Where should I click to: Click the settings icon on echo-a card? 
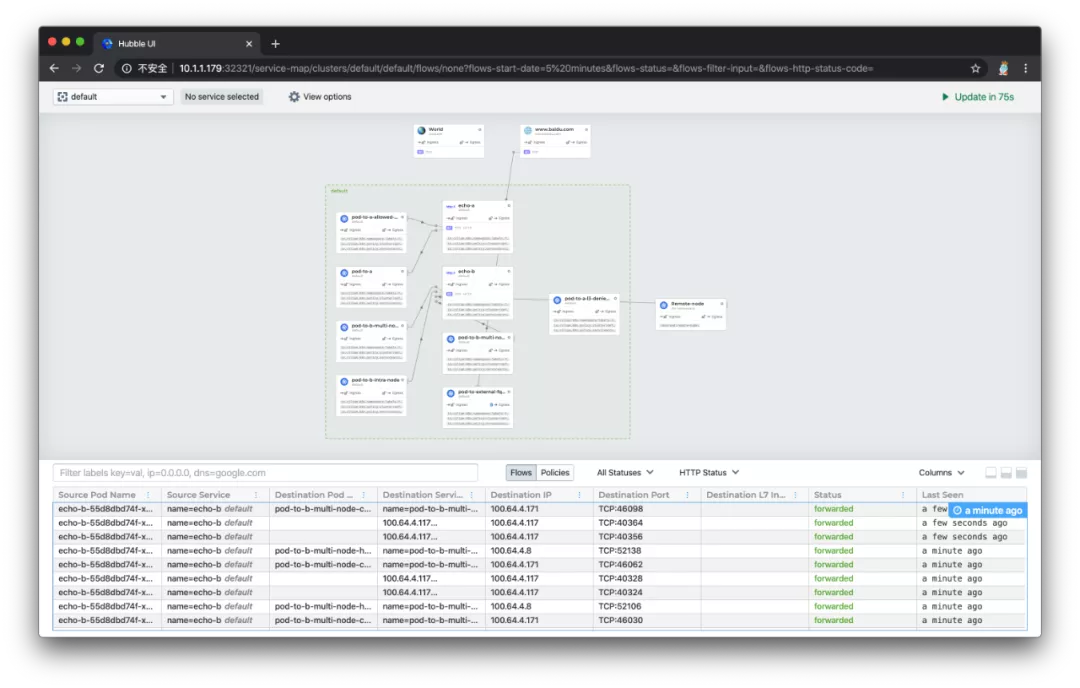(x=509, y=205)
